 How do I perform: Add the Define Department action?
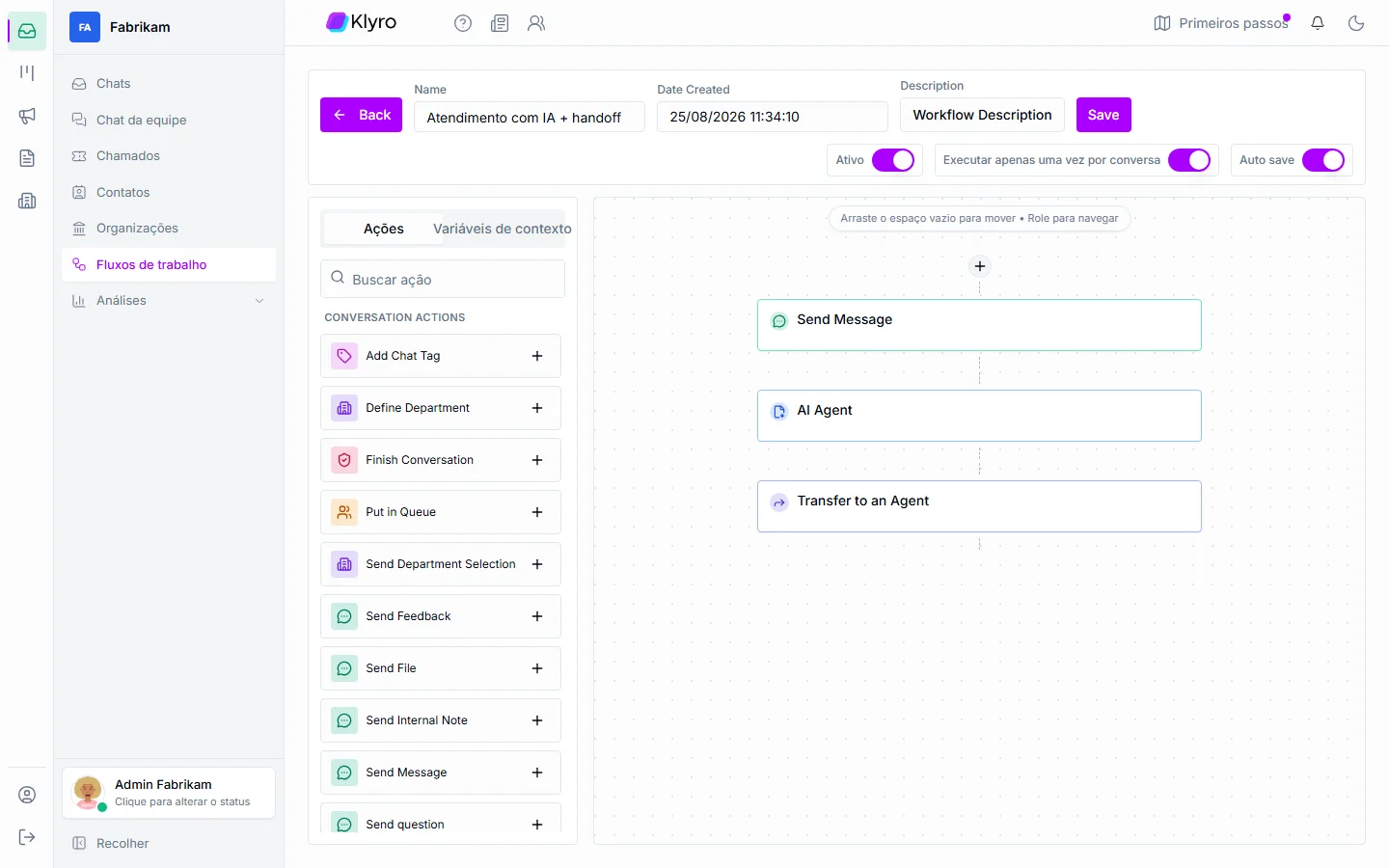(537, 408)
